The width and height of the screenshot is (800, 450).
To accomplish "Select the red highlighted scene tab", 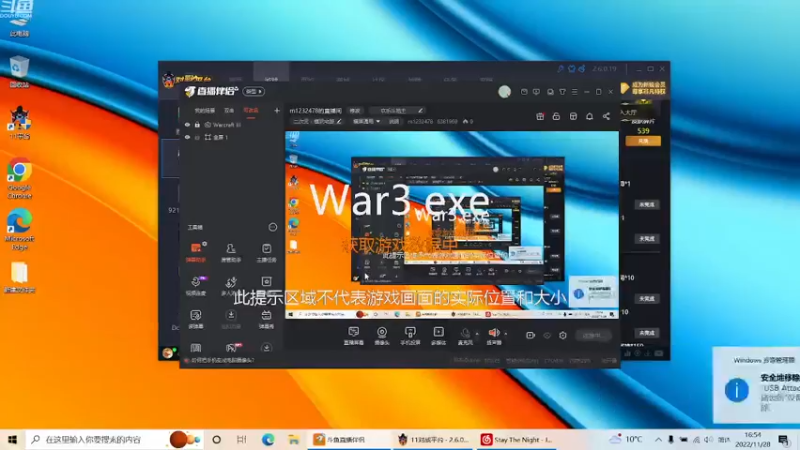I will [251, 110].
